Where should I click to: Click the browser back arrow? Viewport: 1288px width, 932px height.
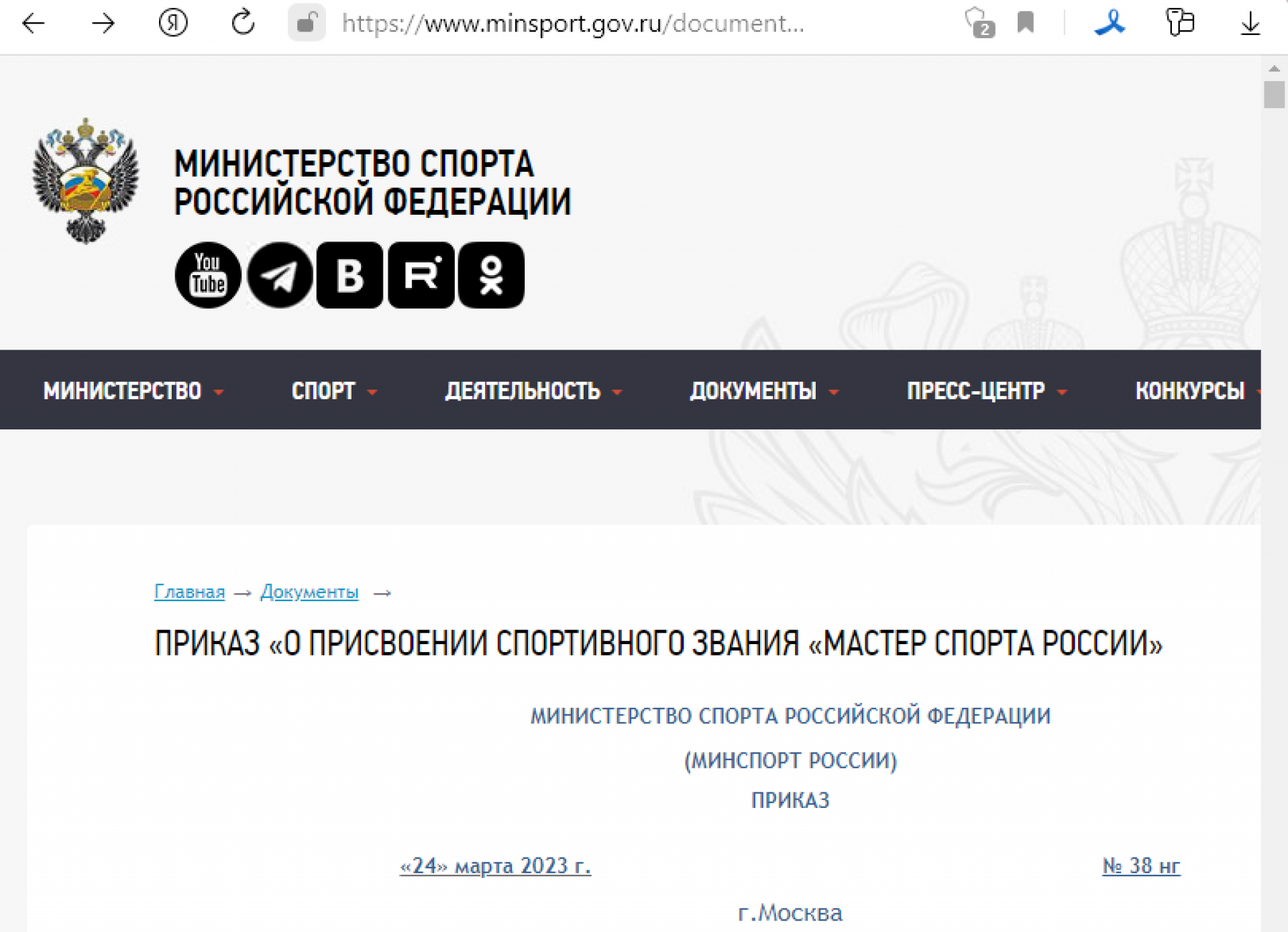coord(33,24)
